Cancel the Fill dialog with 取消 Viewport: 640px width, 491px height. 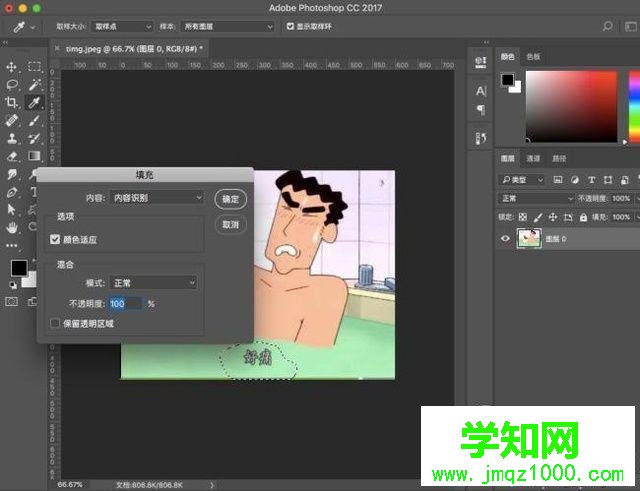[230, 224]
